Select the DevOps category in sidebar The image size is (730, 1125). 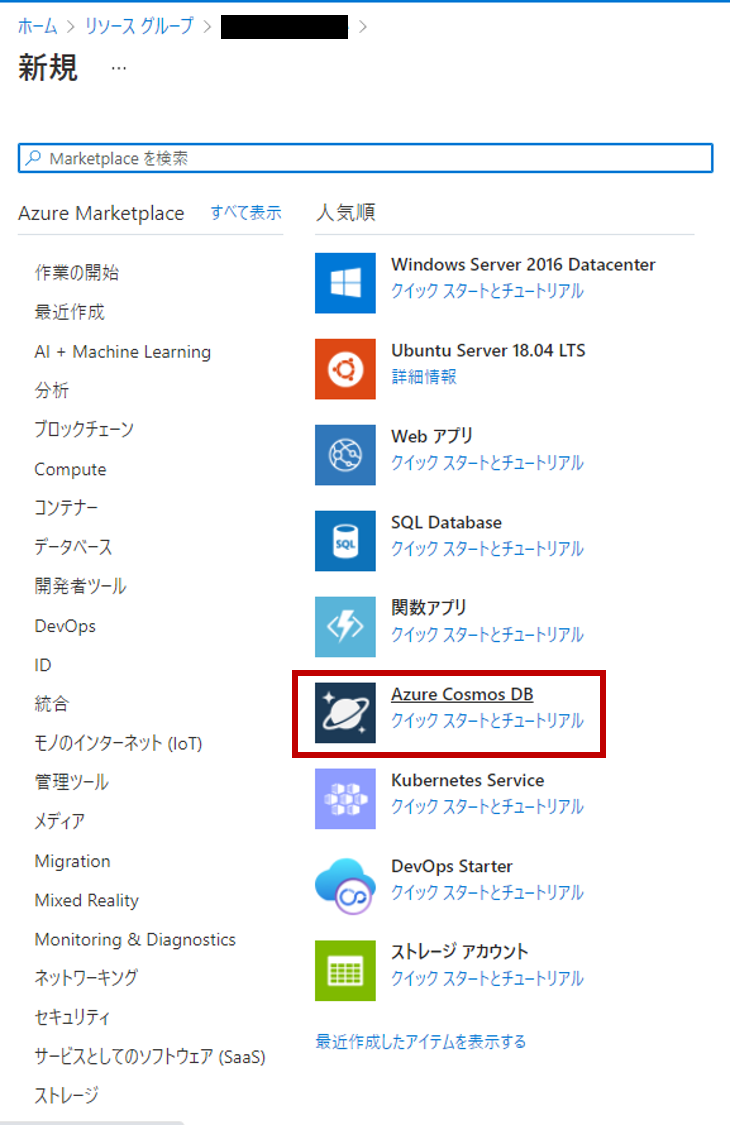[65, 626]
